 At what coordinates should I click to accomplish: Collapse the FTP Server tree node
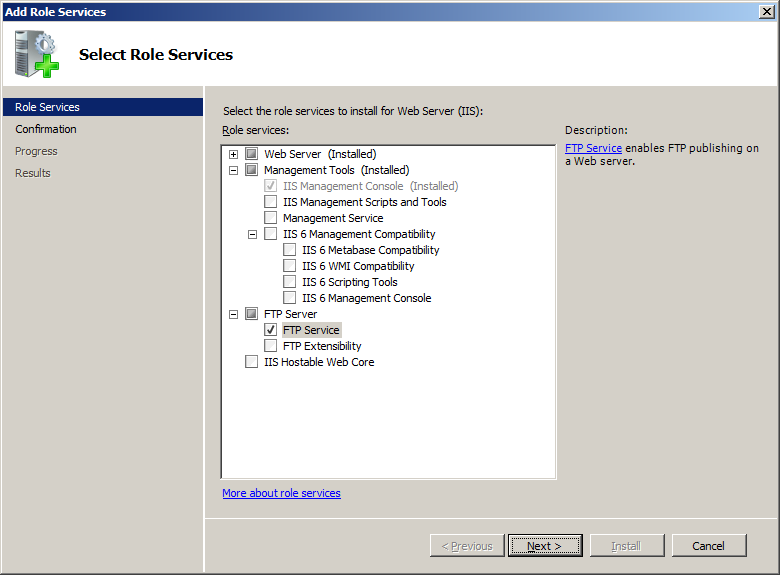233,314
